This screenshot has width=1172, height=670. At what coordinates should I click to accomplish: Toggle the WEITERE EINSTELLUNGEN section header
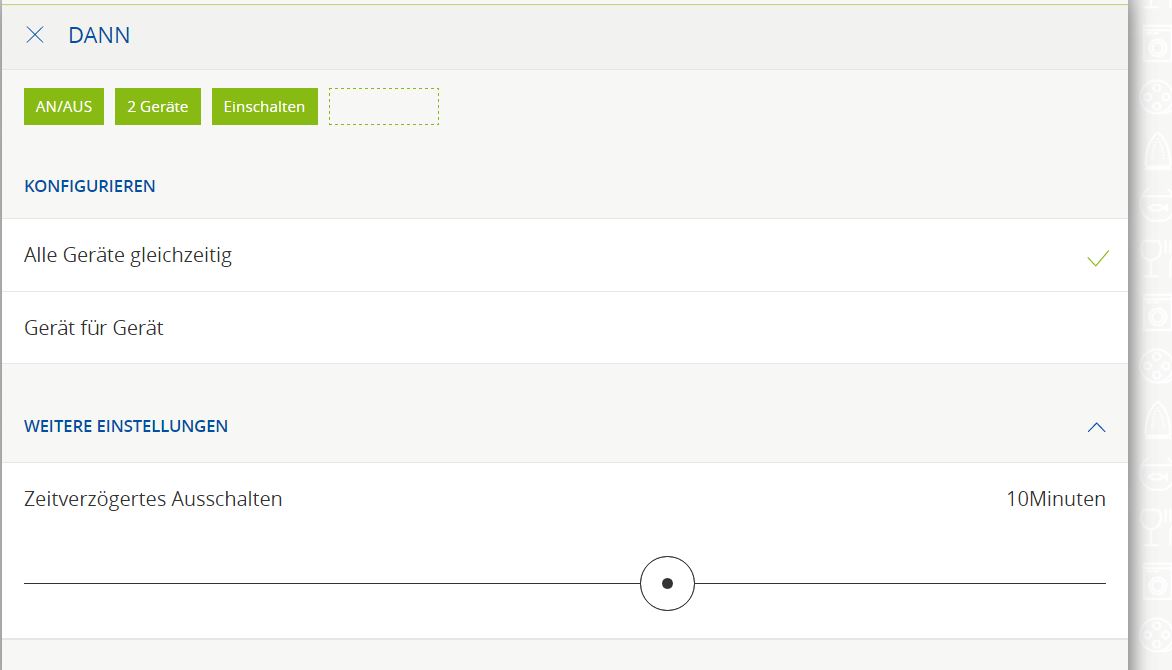(x=126, y=426)
